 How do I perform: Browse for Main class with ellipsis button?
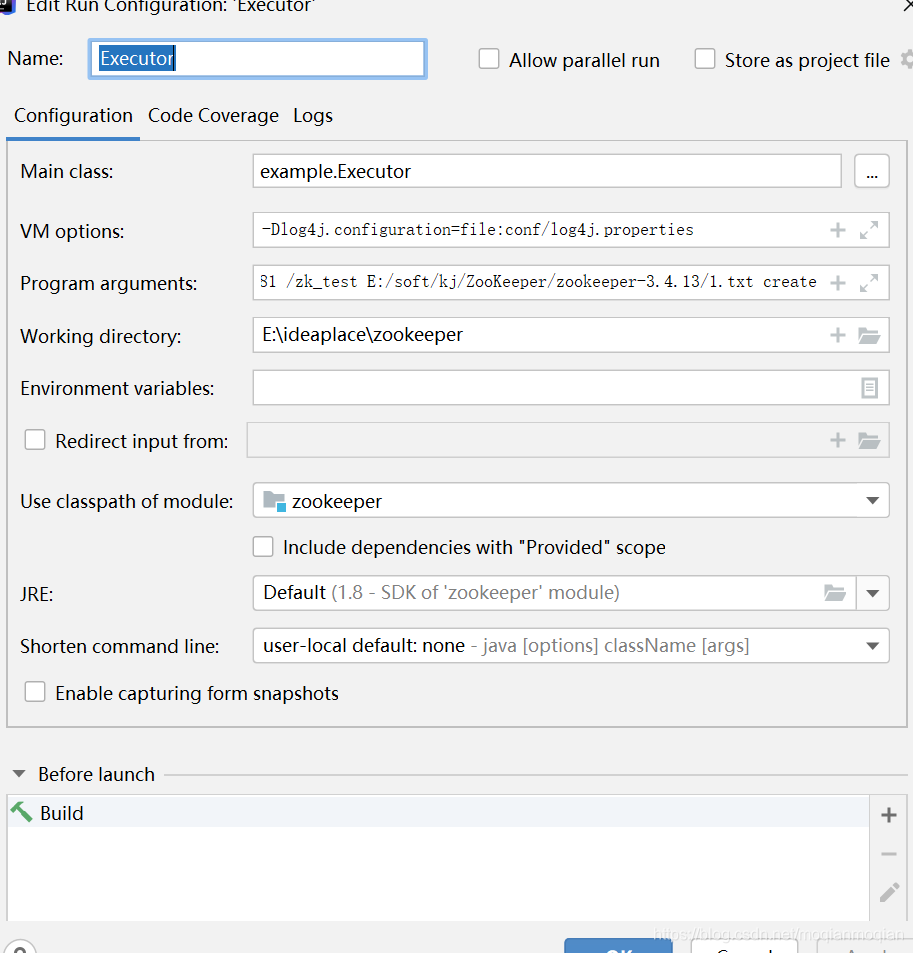(872, 171)
